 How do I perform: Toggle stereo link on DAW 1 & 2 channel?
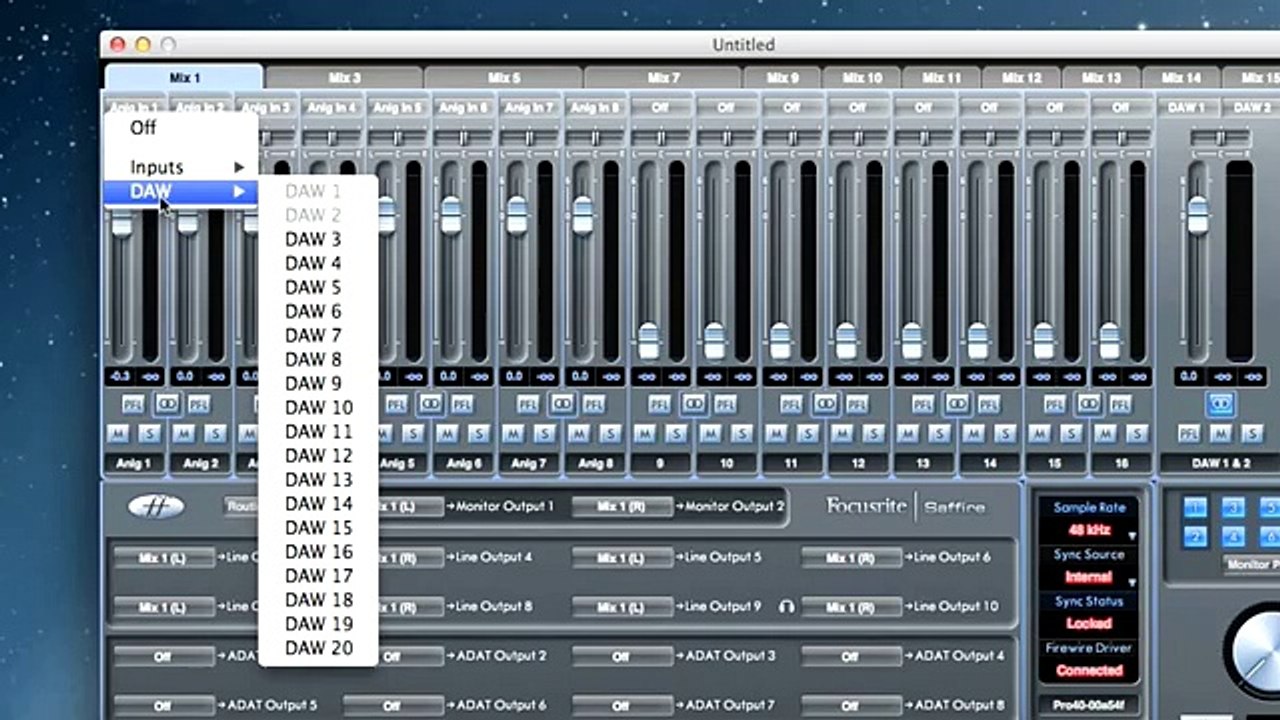tap(1220, 403)
